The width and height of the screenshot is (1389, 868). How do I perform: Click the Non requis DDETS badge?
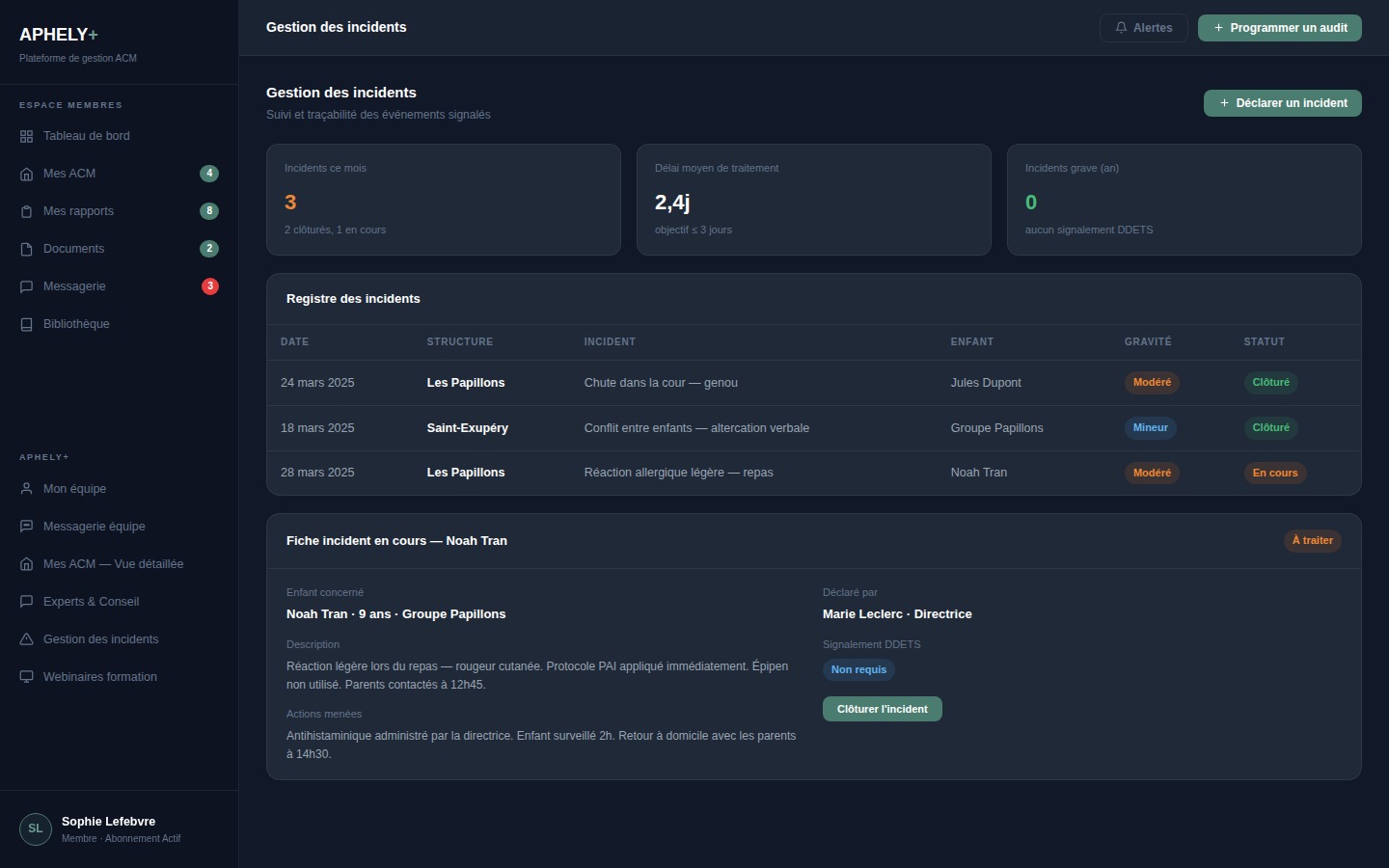(x=858, y=669)
